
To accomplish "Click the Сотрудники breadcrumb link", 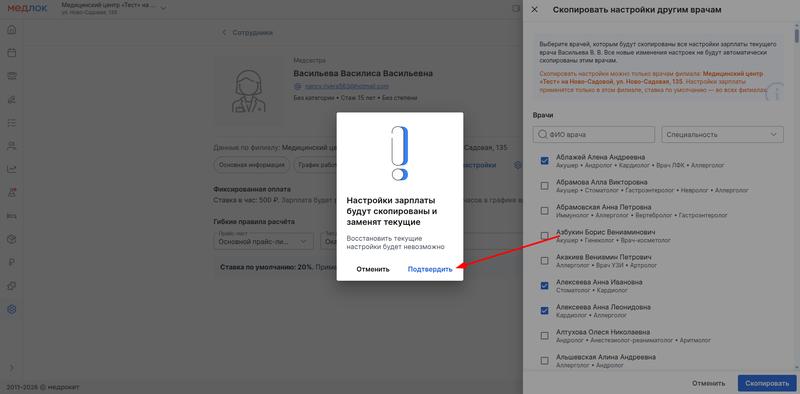I will pyautogui.click(x=253, y=33).
